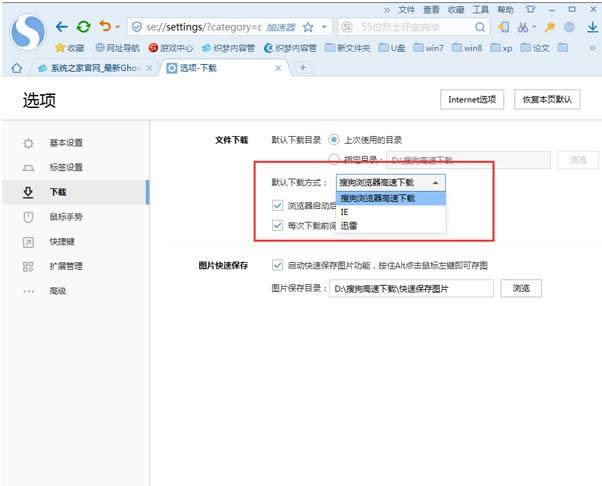This screenshot has height=486, width=602.
Task: Toggle the 每次下载前询问 checkbox
Action: [x=278, y=225]
